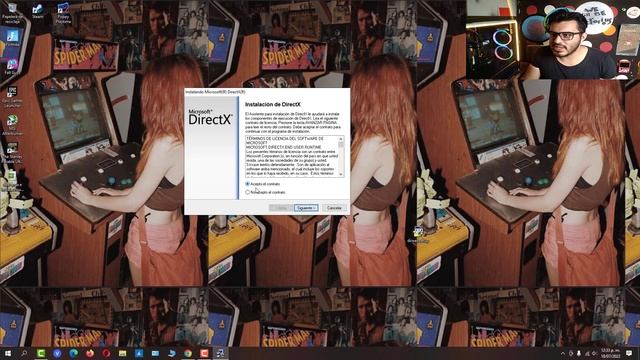Click the microphone tray icon
Screen dimensions: 640x360
[579, 353]
